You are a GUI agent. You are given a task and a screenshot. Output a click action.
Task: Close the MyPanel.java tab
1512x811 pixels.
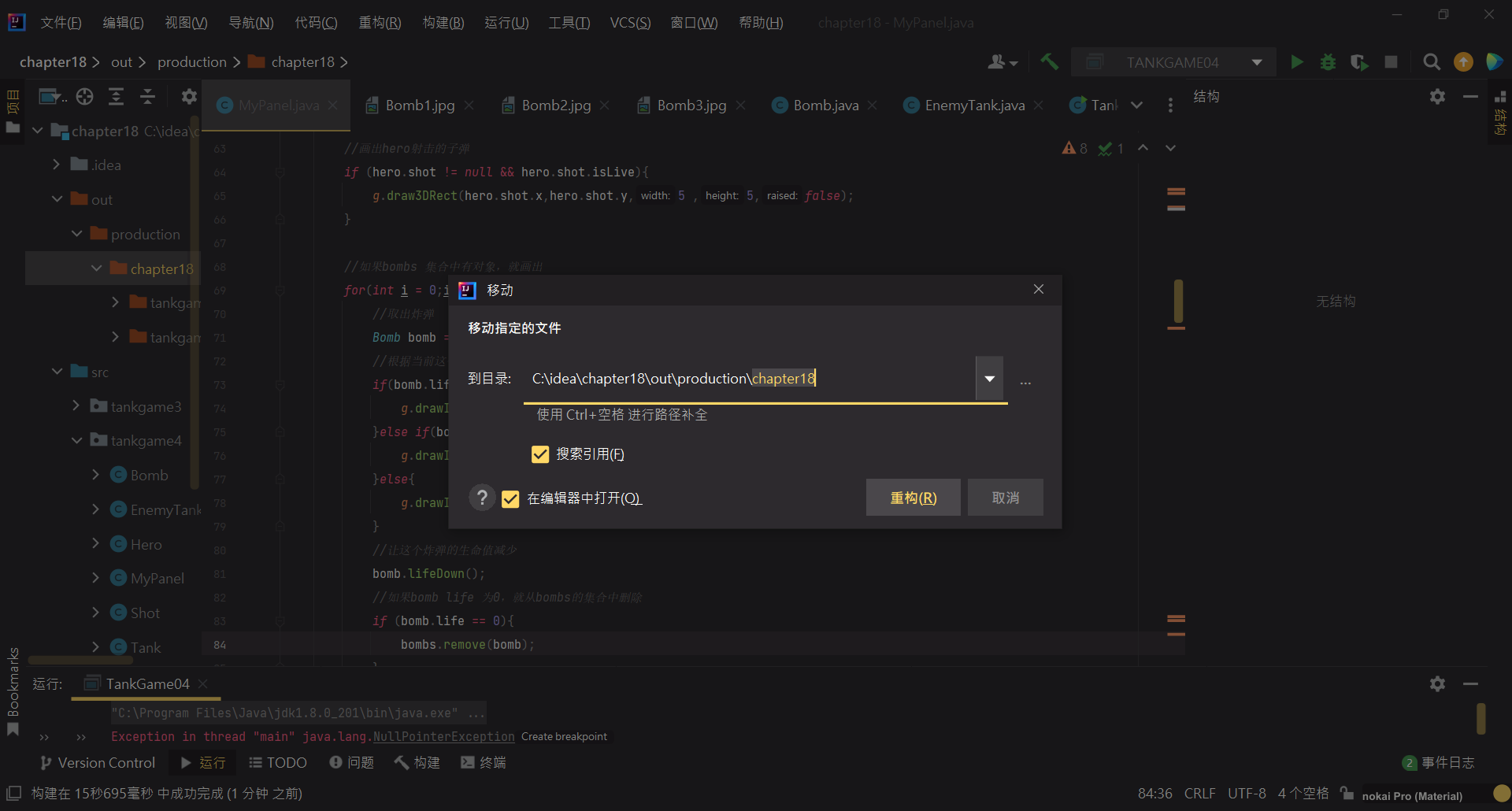point(333,105)
